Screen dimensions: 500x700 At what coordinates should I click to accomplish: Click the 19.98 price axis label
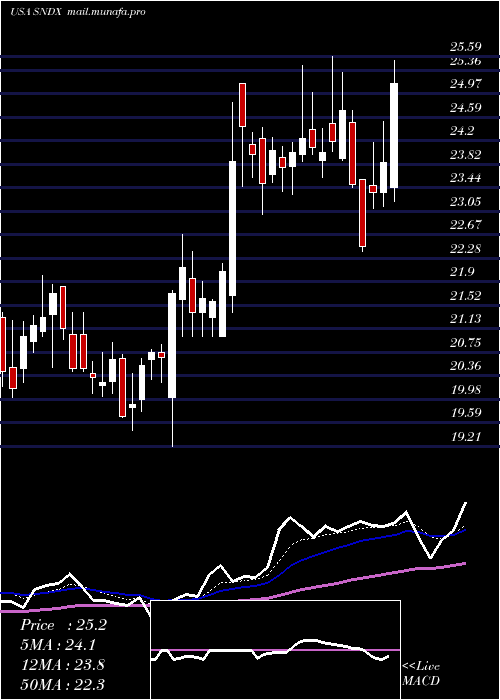465,390
